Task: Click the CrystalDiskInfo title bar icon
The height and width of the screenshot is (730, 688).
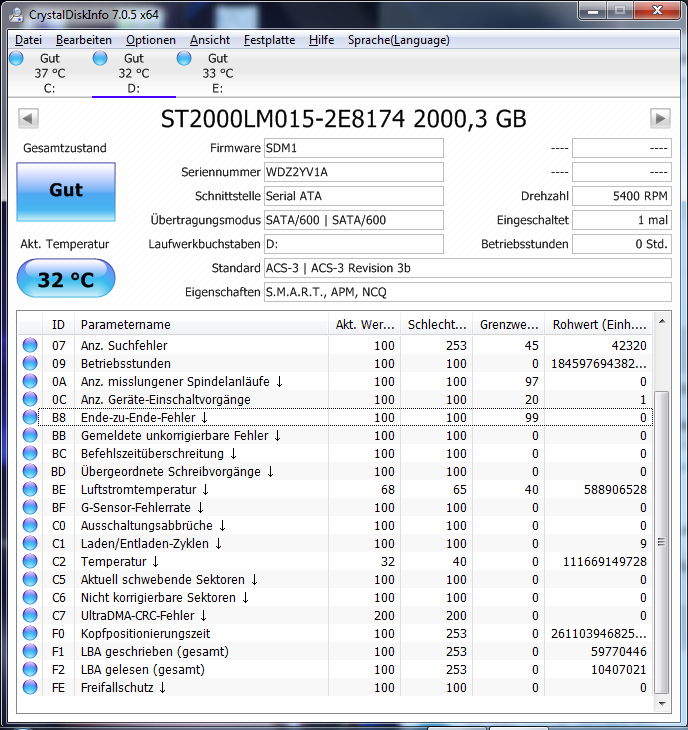Action: (16, 15)
